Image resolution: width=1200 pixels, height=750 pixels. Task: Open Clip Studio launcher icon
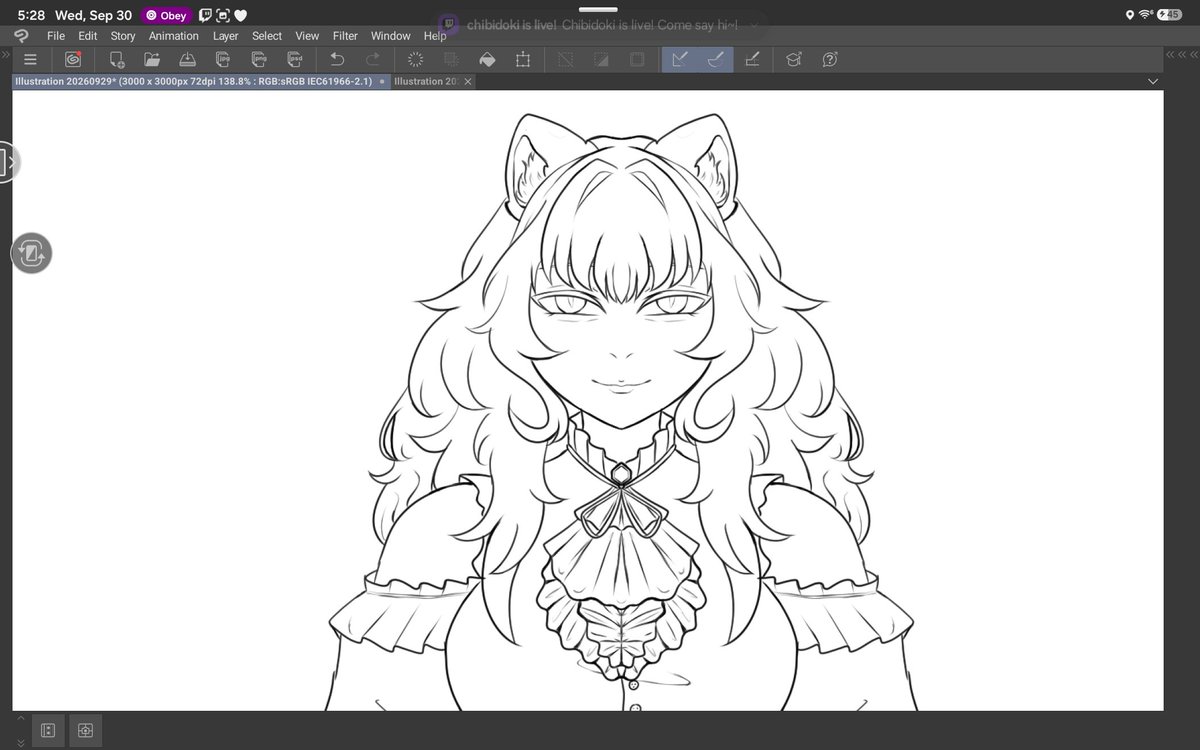[72, 59]
